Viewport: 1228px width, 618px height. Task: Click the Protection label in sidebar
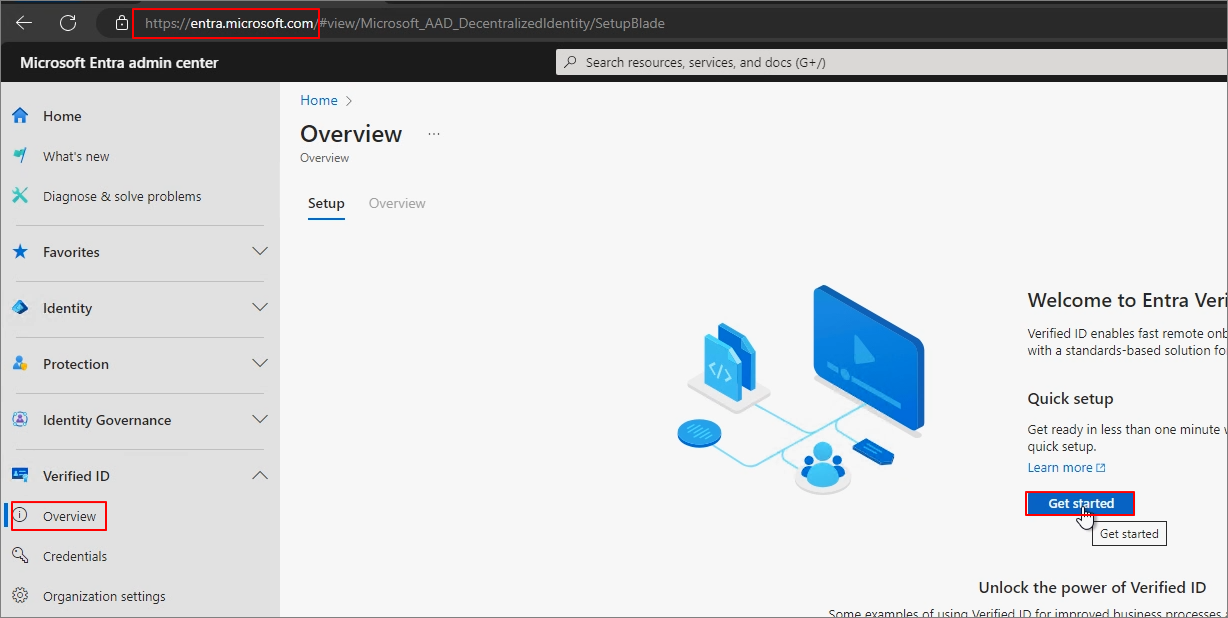(x=76, y=364)
